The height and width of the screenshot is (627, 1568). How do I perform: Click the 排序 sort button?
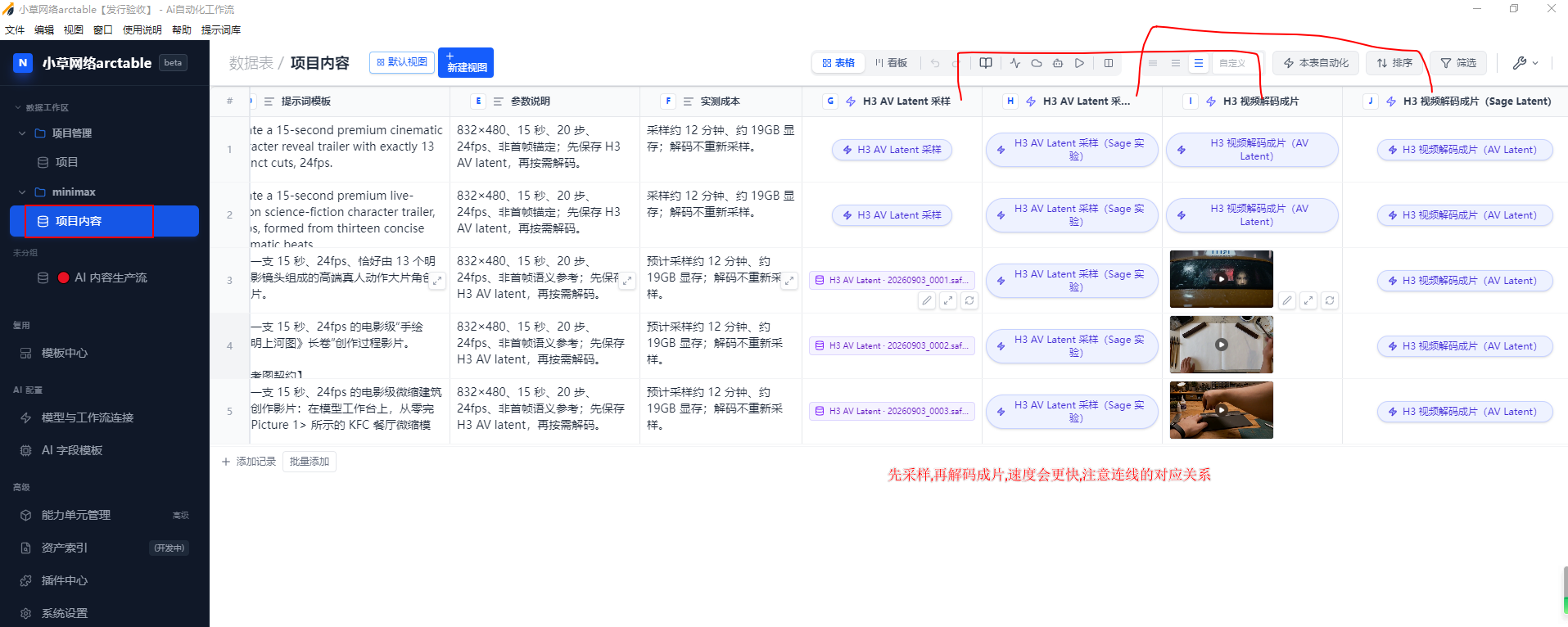click(1394, 63)
